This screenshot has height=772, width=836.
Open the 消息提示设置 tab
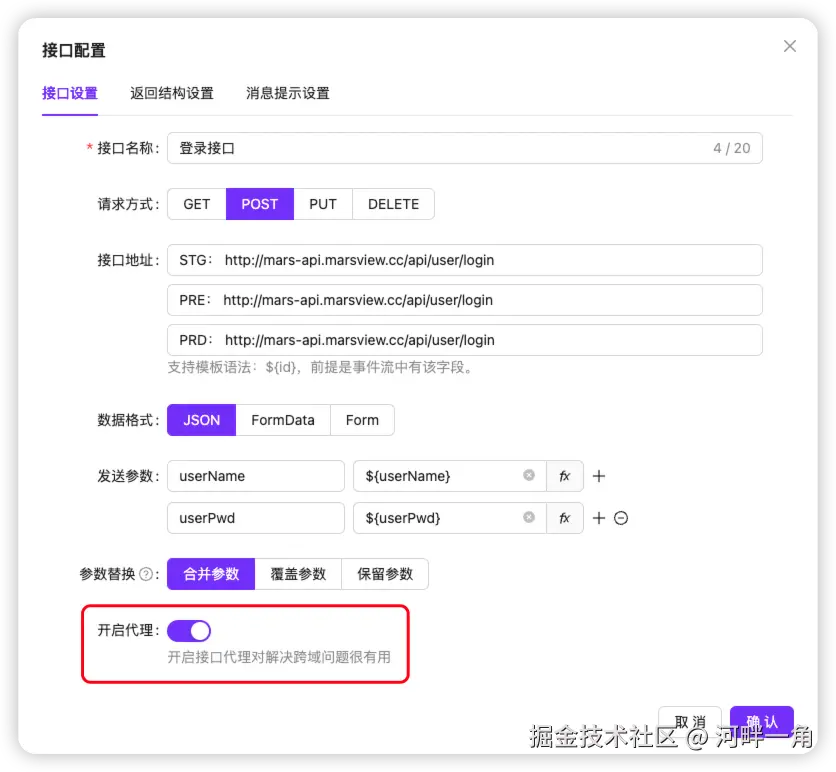[x=287, y=93]
